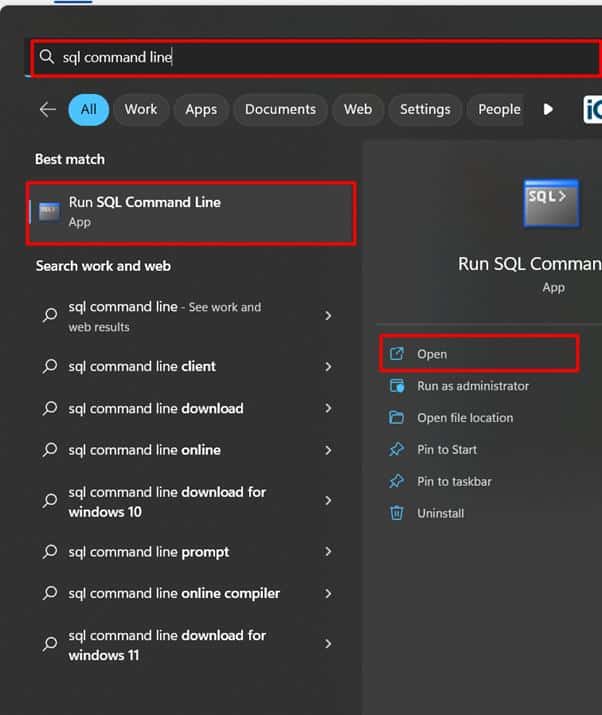
Task: Expand chevron for 'download for windows 11'
Action: [328, 644]
